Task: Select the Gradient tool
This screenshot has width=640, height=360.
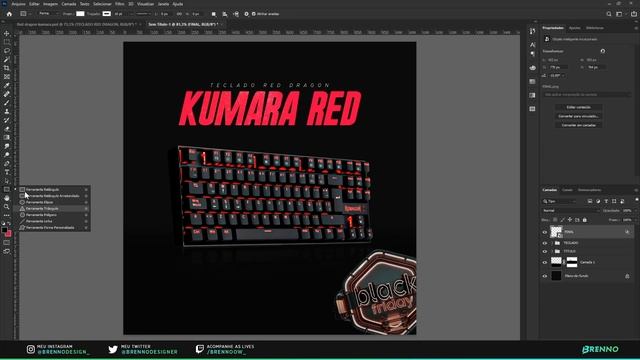Action: tap(7, 138)
